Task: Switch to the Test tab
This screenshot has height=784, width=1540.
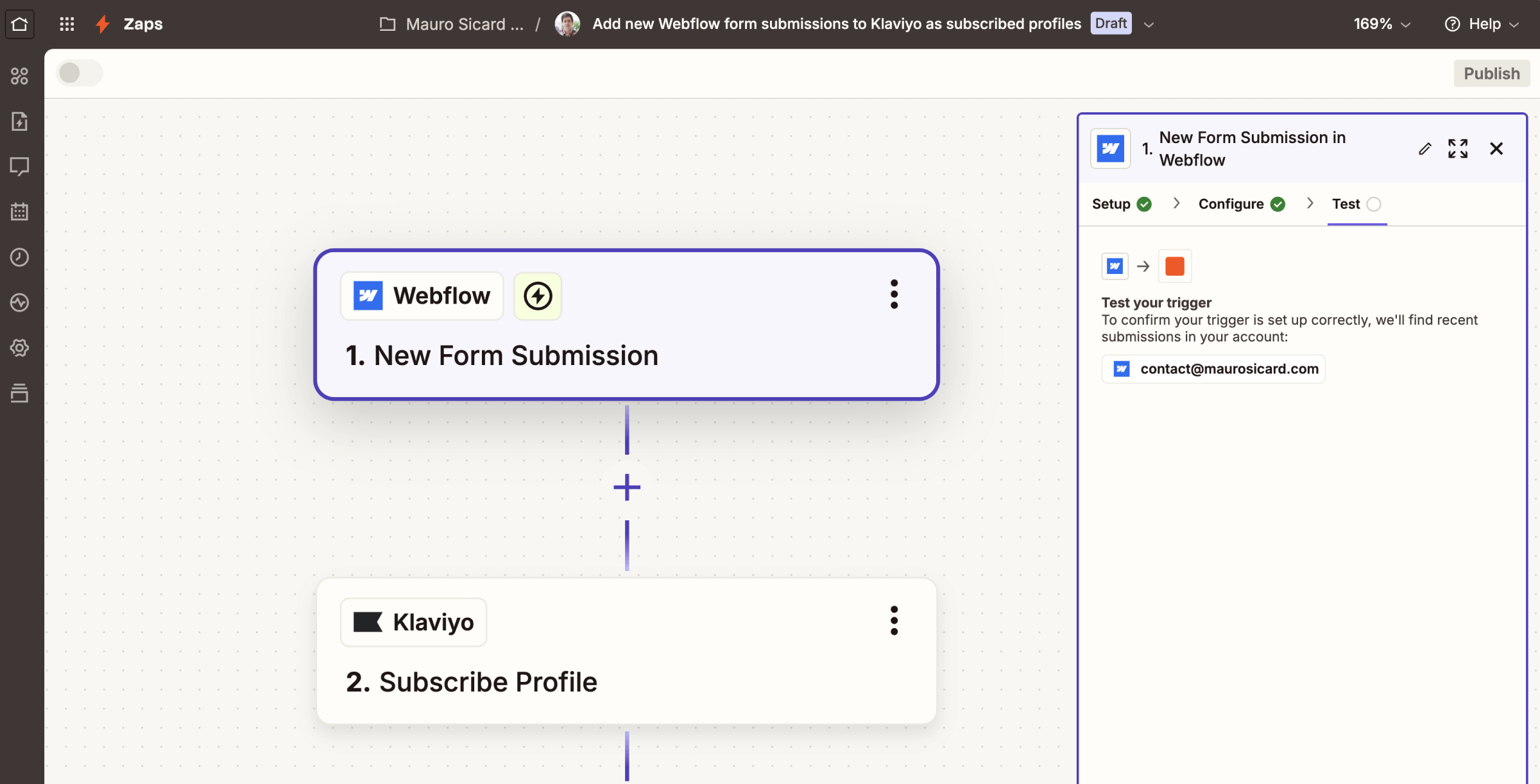Action: click(1356, 204)
